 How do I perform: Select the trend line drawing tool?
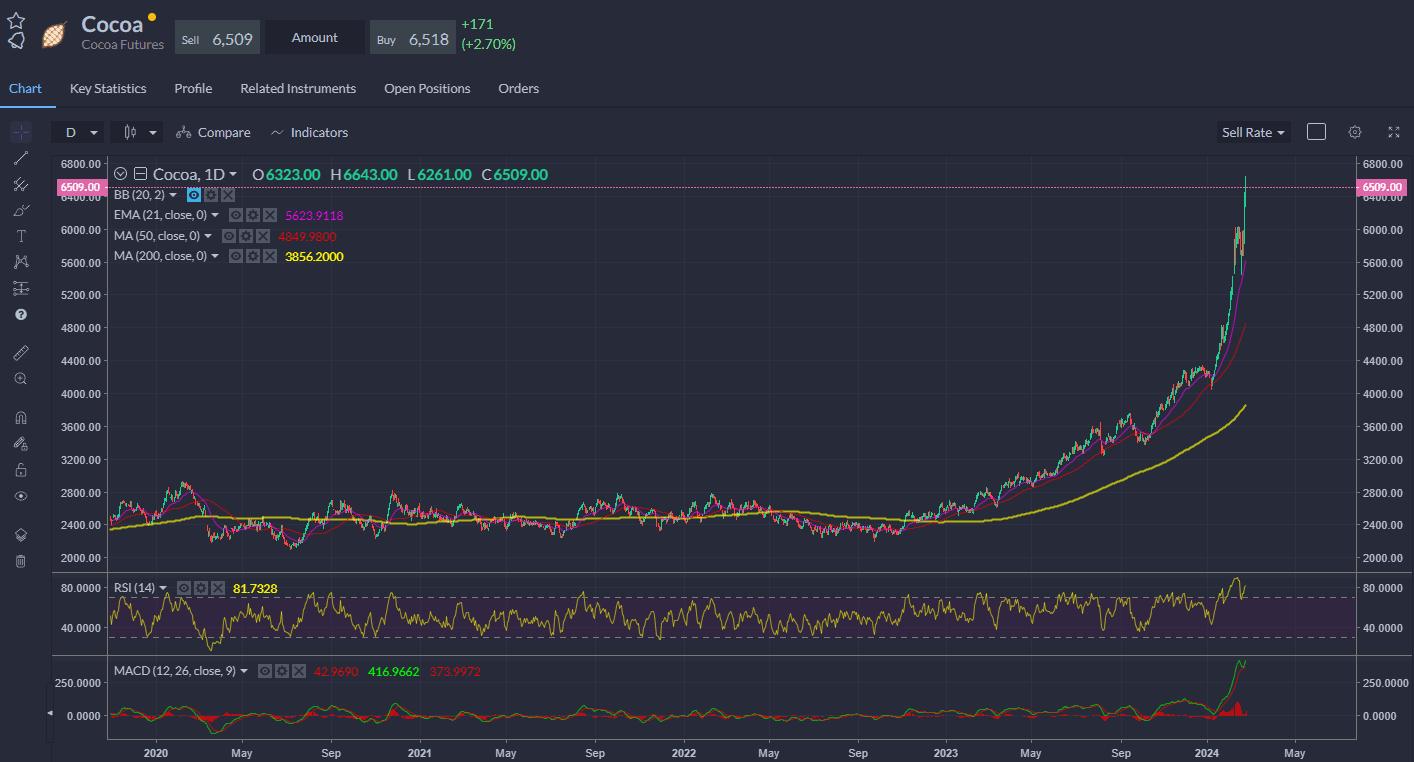coord(21,158)
